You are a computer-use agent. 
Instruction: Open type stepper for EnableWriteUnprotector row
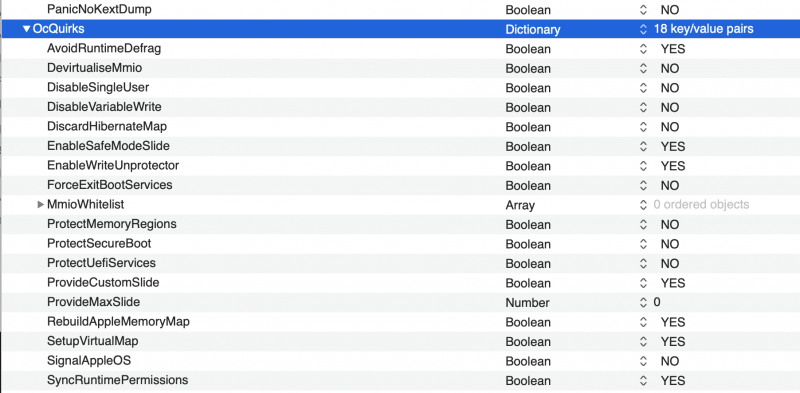[643, 166]
